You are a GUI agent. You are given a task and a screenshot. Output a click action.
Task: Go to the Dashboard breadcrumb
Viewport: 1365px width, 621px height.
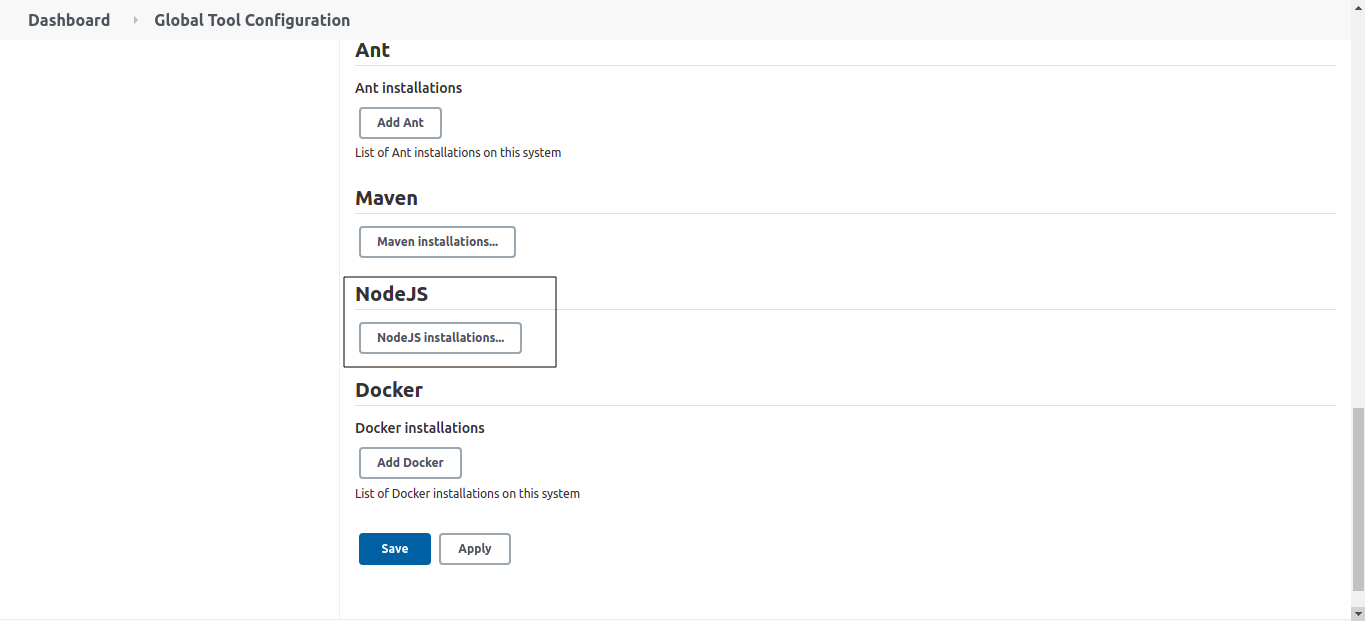point(69,20)
